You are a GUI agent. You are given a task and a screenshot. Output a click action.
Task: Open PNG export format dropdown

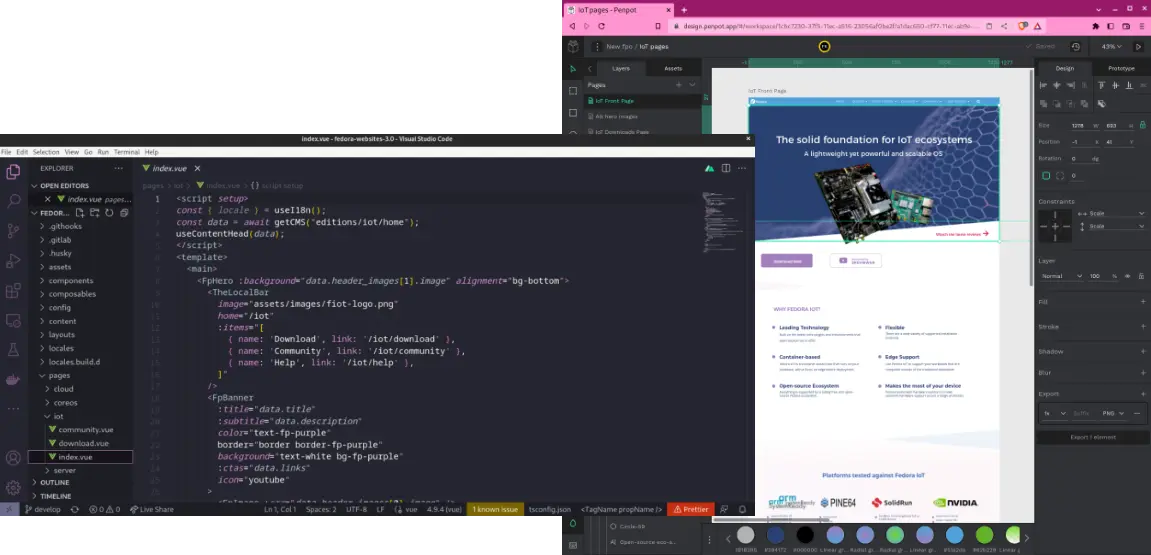[x=1113, y=413]
